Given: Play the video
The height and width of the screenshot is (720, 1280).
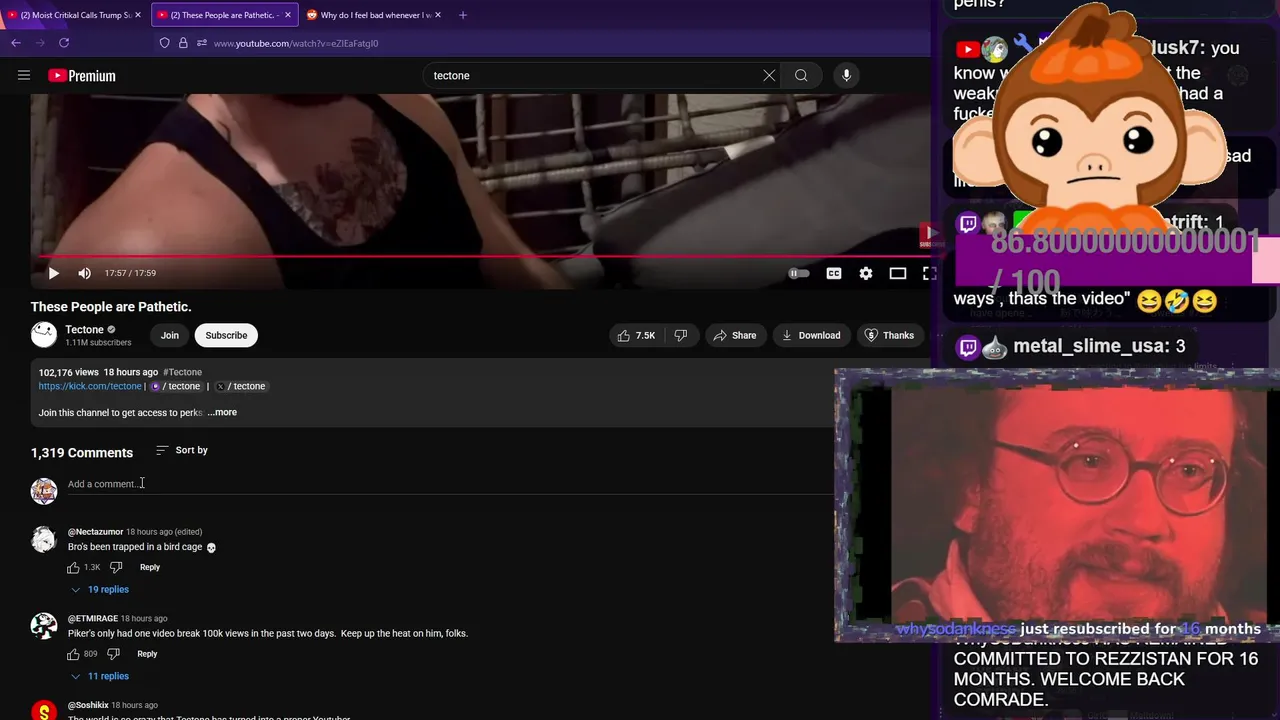Looking at the screenshot, I should [x=54, y=273].
